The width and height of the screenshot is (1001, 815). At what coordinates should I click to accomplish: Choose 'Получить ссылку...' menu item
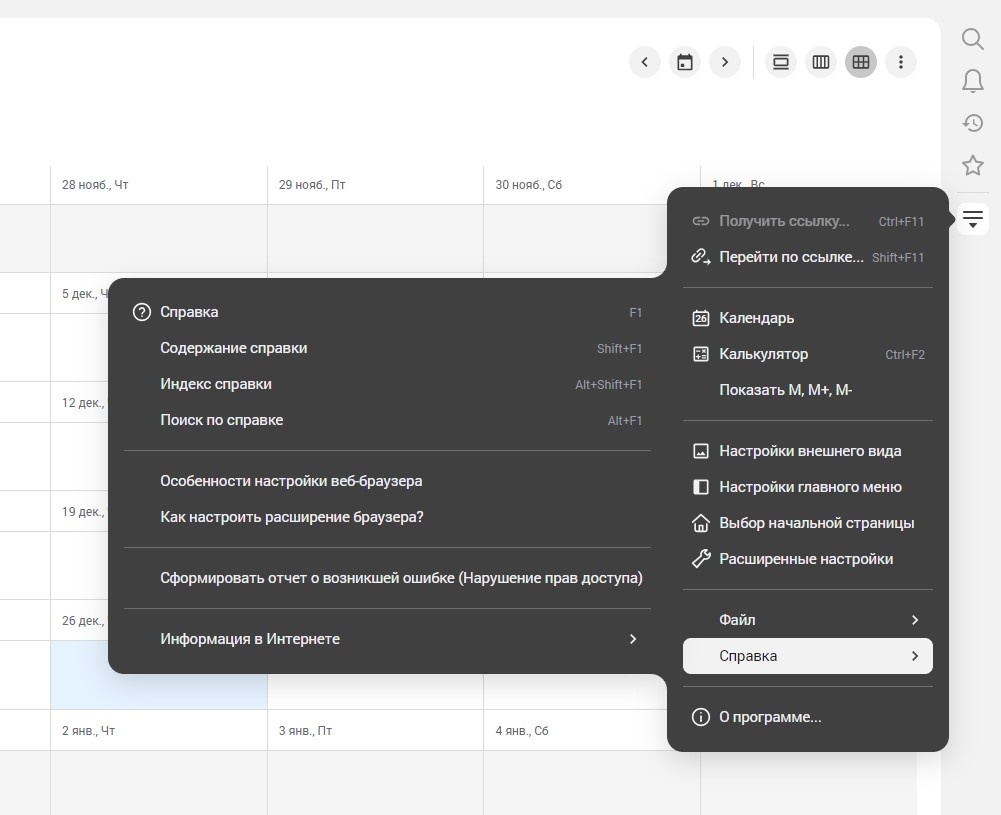(808, 221)
